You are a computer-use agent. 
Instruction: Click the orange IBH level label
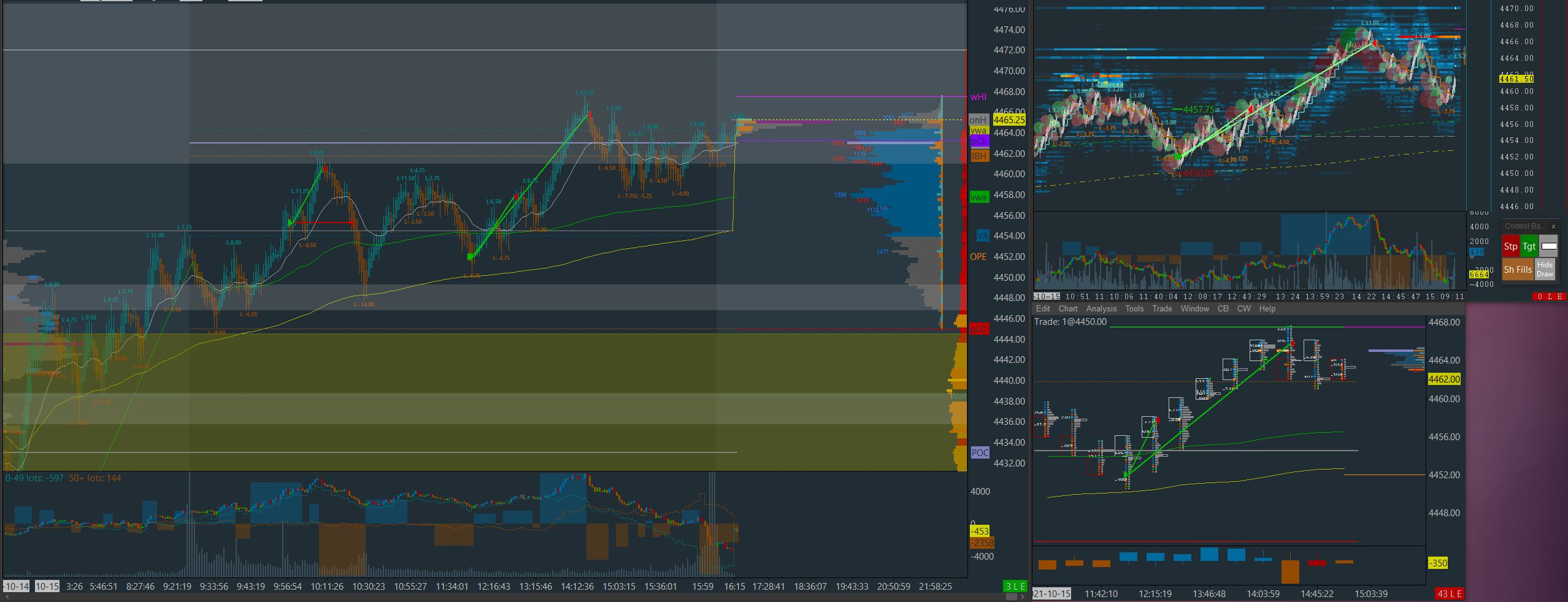[979, 156]
